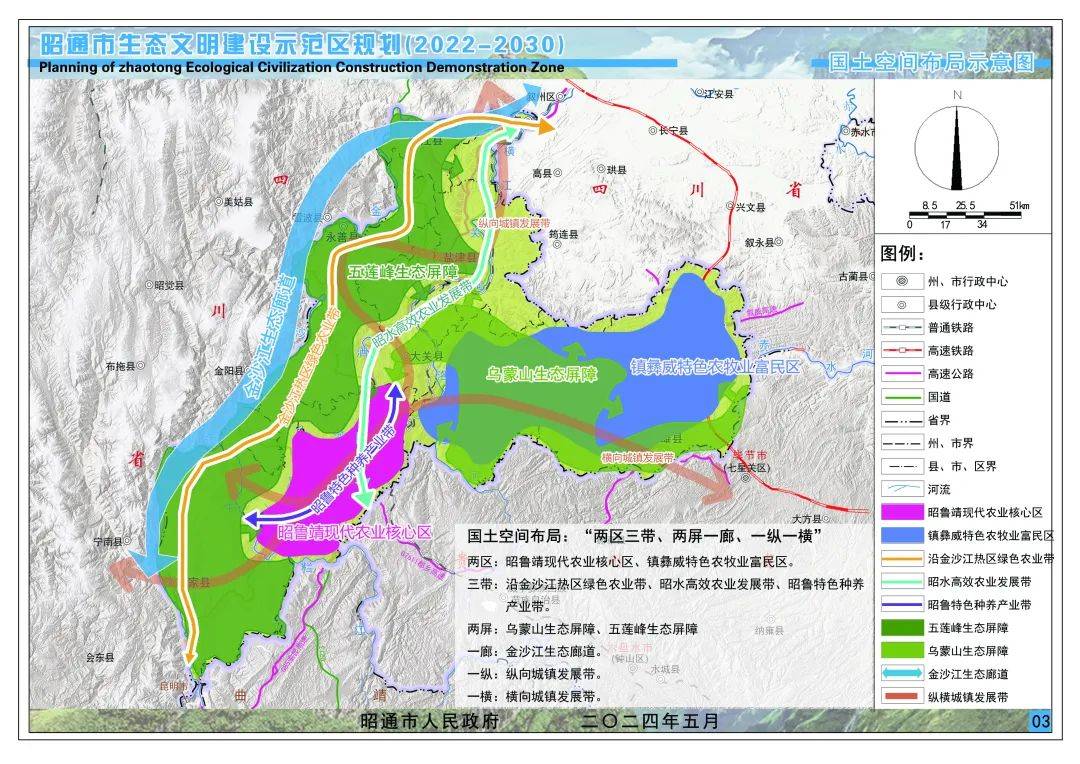Click the 国土空间布局示意图 title

[932, 63]
